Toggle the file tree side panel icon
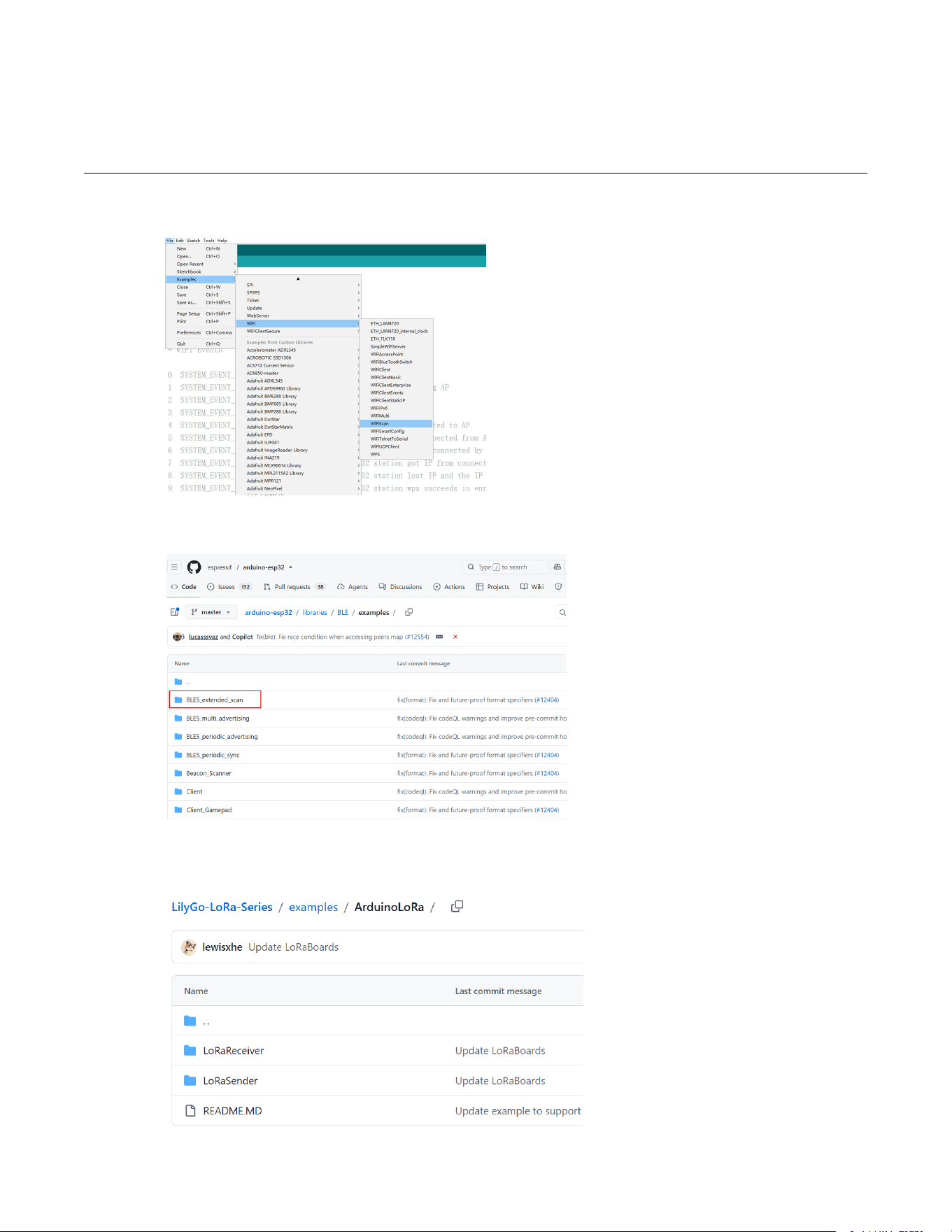952x1232 pixels. (x=175, y=612)
